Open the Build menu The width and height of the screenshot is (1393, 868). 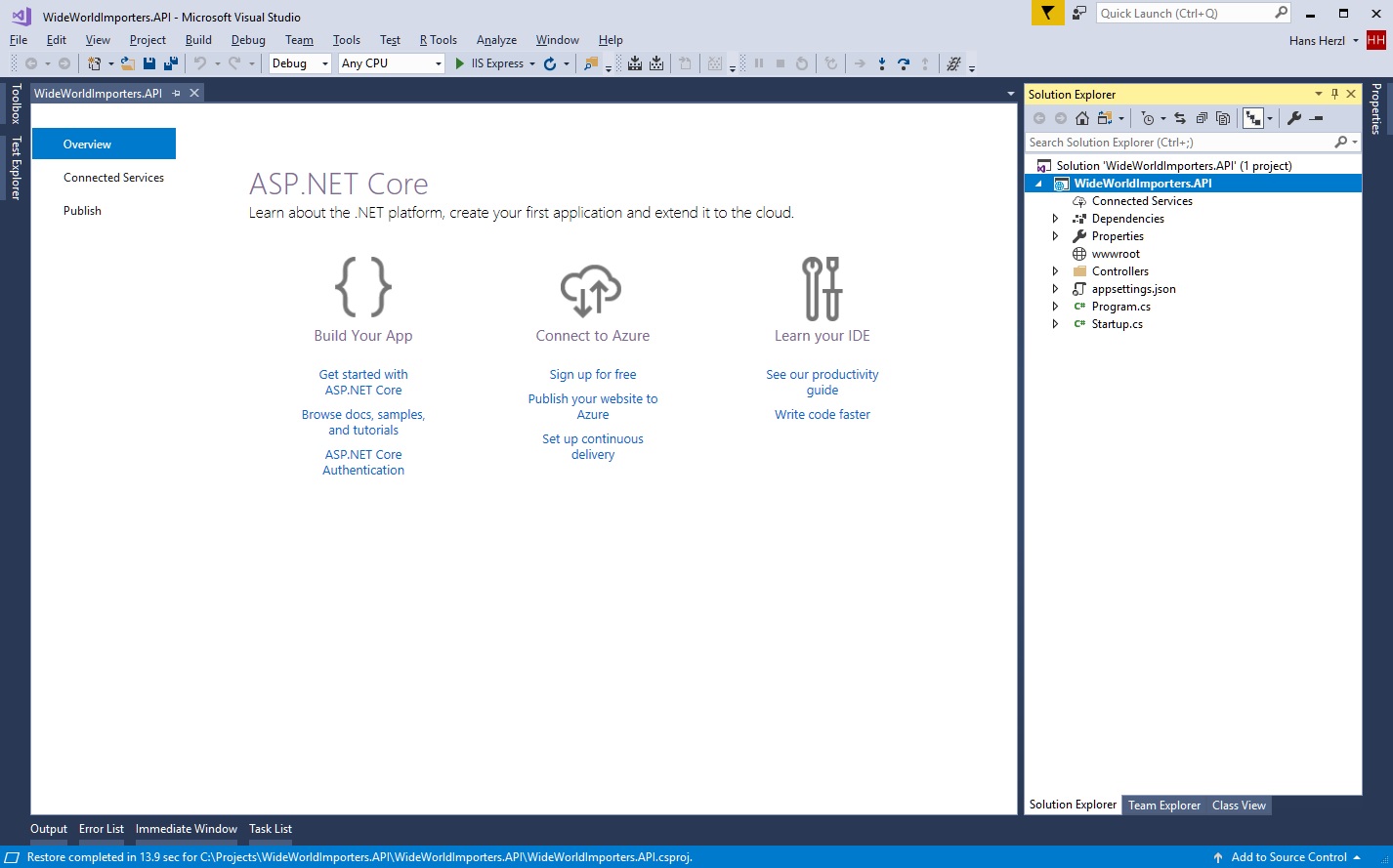click(198, 40)
